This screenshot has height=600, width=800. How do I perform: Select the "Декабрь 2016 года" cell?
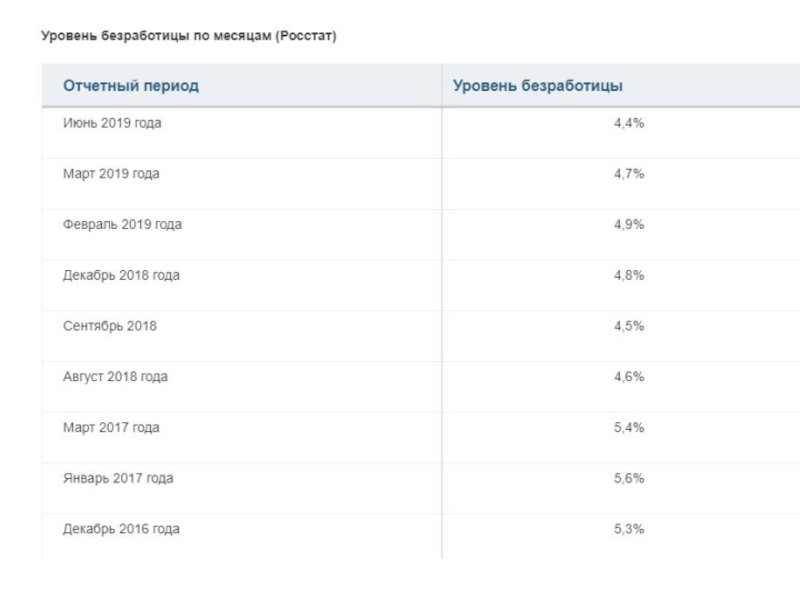coord(121,529)
